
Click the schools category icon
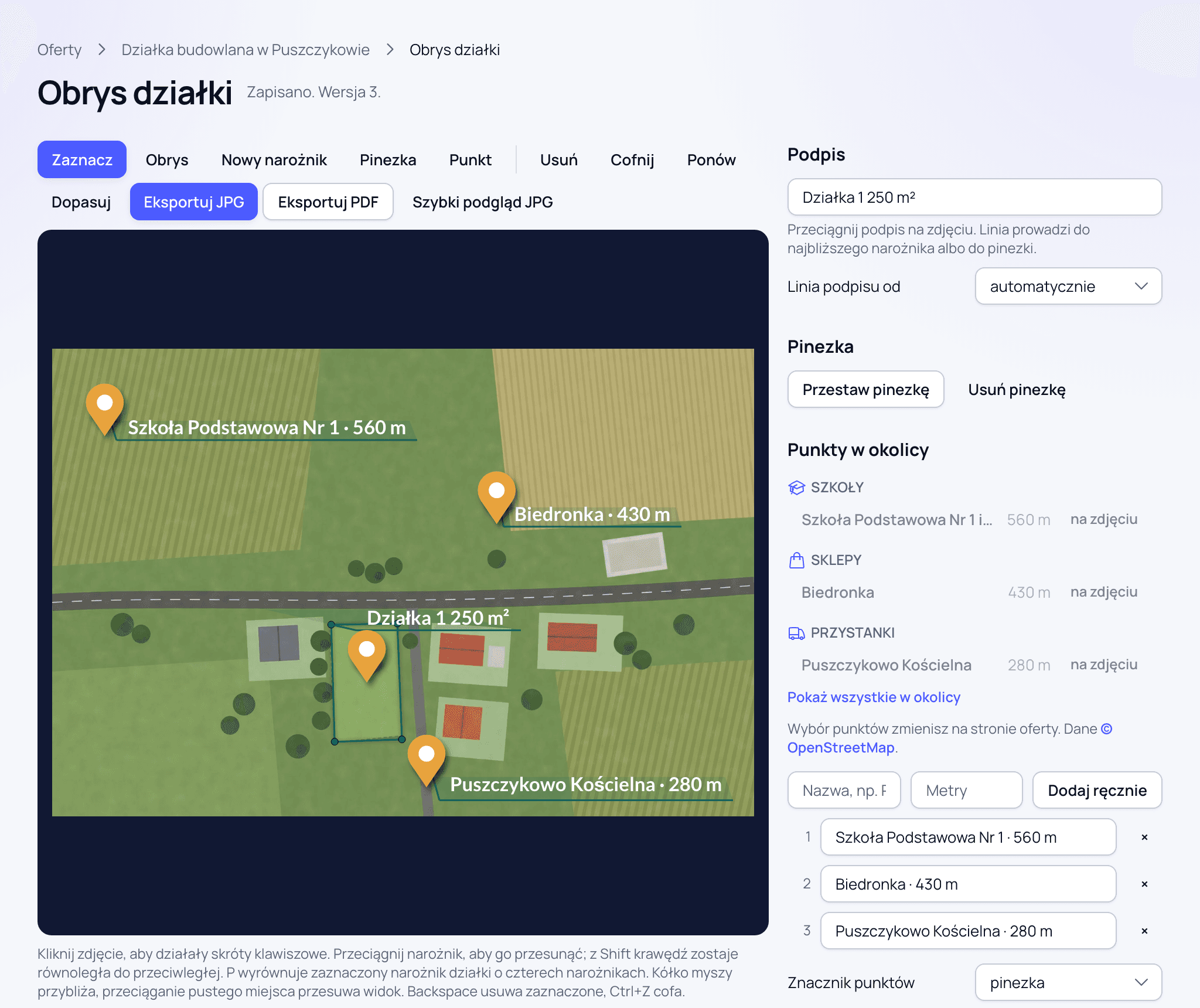(x=796, y=488)
